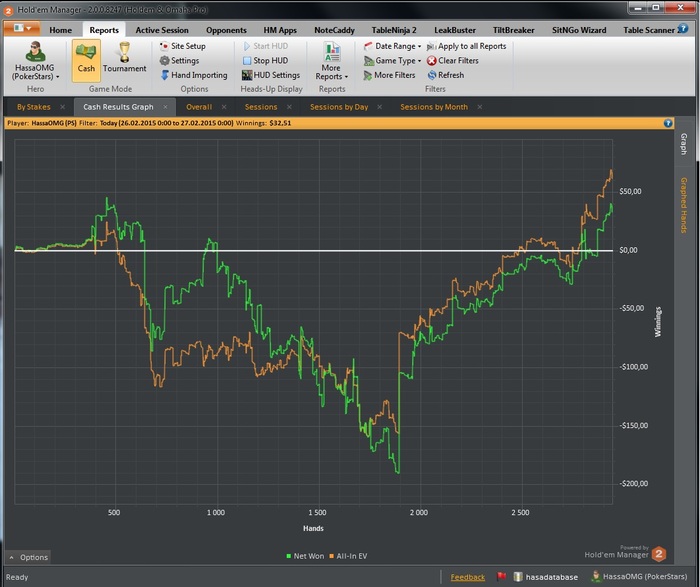Open HUD Settings
The width and height of the screenshot is (700, 587).
(271, 75)
